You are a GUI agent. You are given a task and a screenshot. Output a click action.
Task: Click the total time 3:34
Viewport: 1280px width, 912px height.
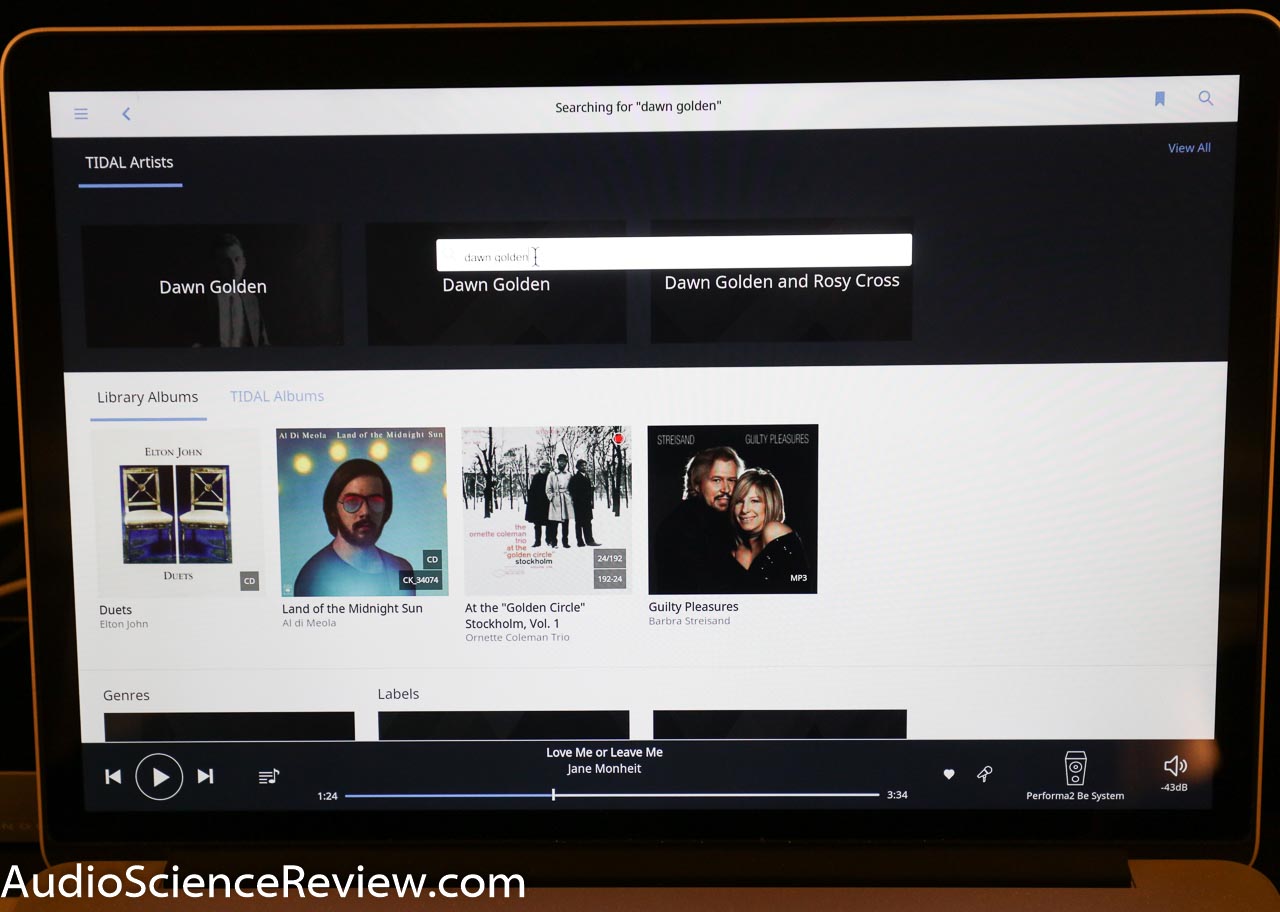897,795
